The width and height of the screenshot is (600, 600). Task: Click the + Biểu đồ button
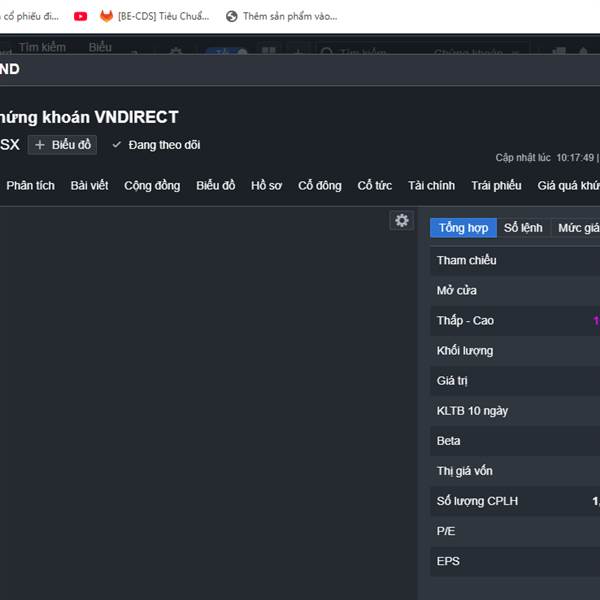62,145
